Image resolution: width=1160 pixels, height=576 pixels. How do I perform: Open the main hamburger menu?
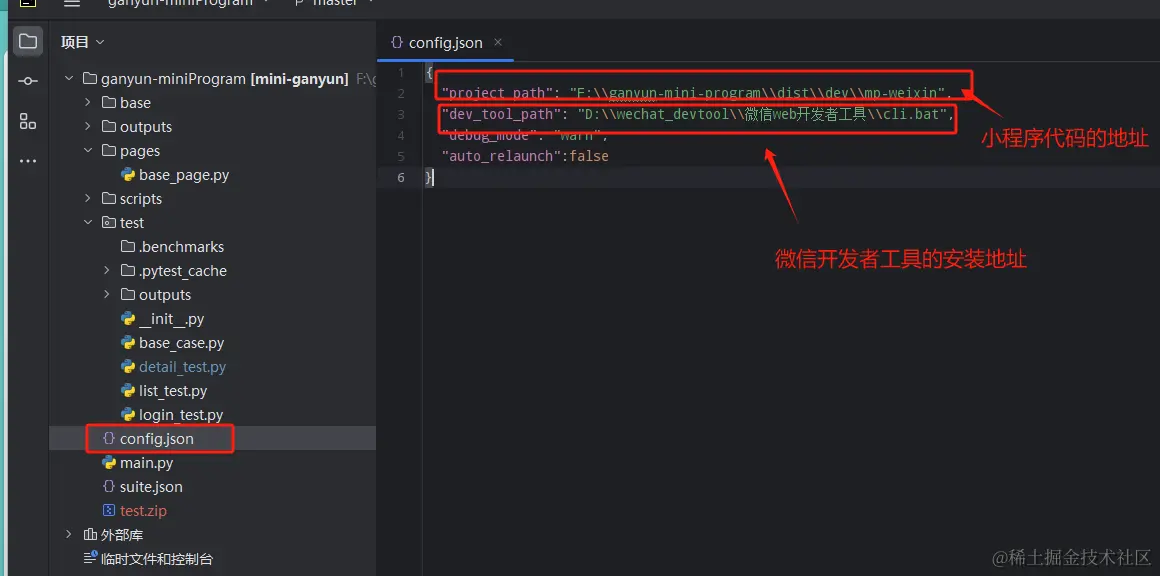tap(72, 3)
